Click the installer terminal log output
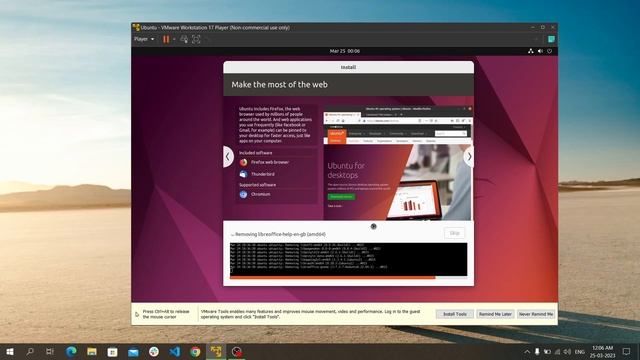The width and height of the screenshot is (640, 360). click(x=349, y=259)
